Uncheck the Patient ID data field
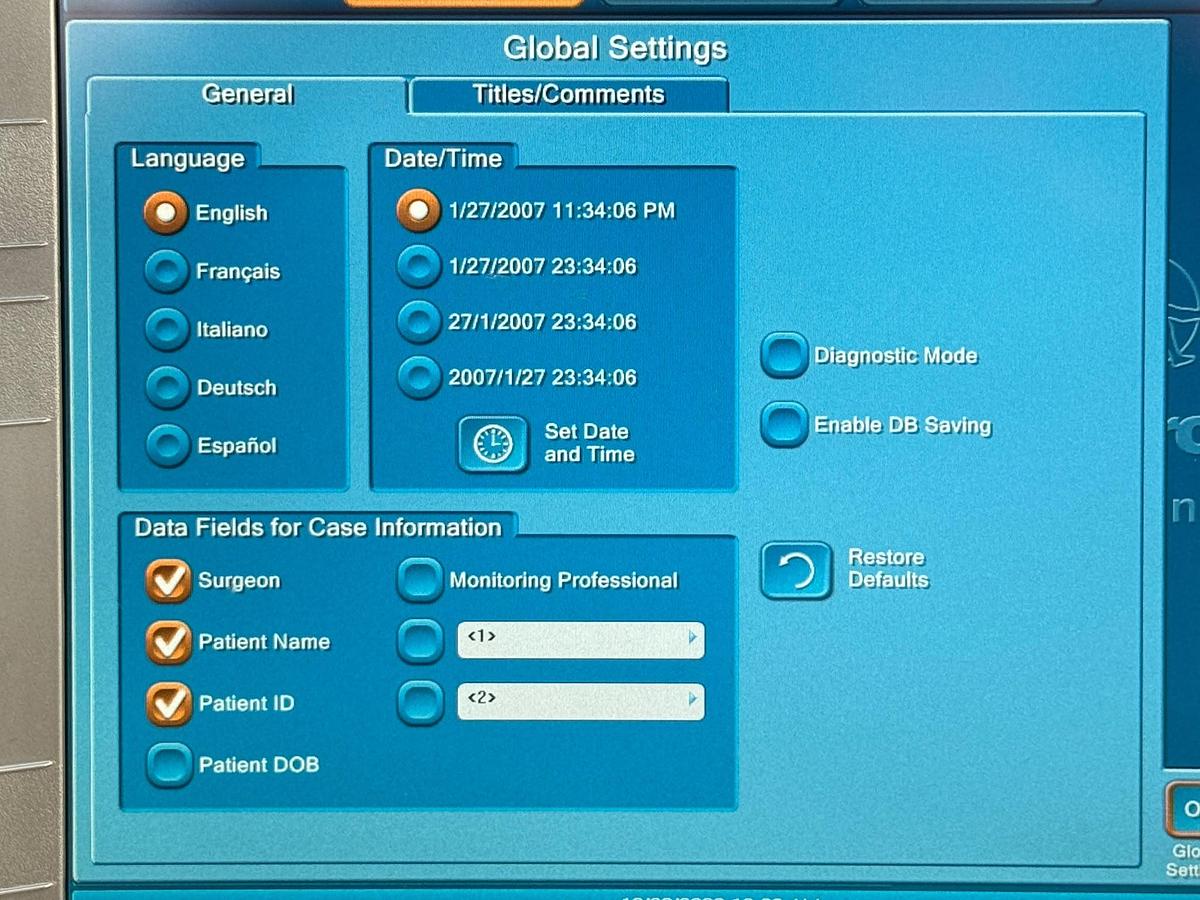Image resolution: width=1200 pixels, height=900 pixels. [168, 703]
